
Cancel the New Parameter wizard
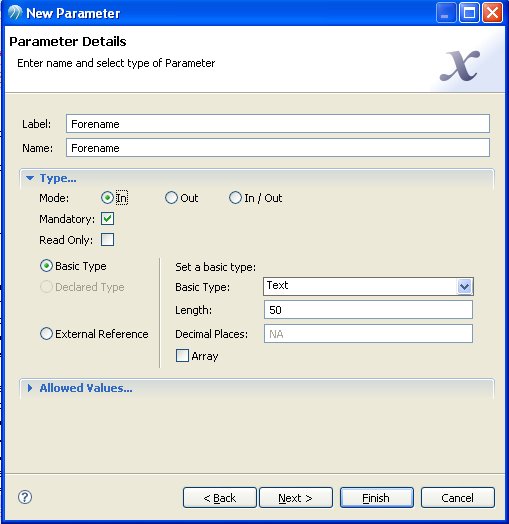coord(458,498)
